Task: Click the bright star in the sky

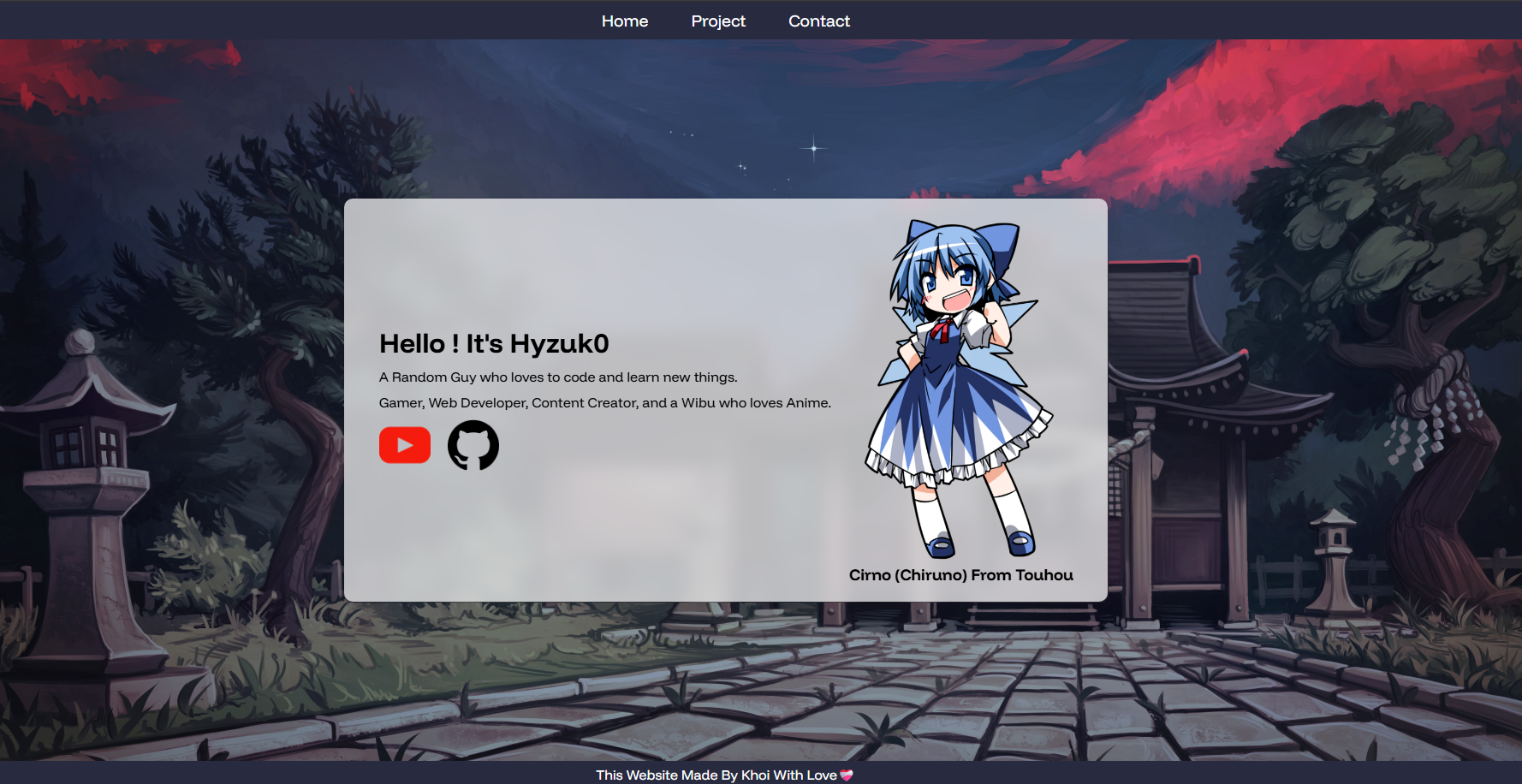Action: (813, 148)
